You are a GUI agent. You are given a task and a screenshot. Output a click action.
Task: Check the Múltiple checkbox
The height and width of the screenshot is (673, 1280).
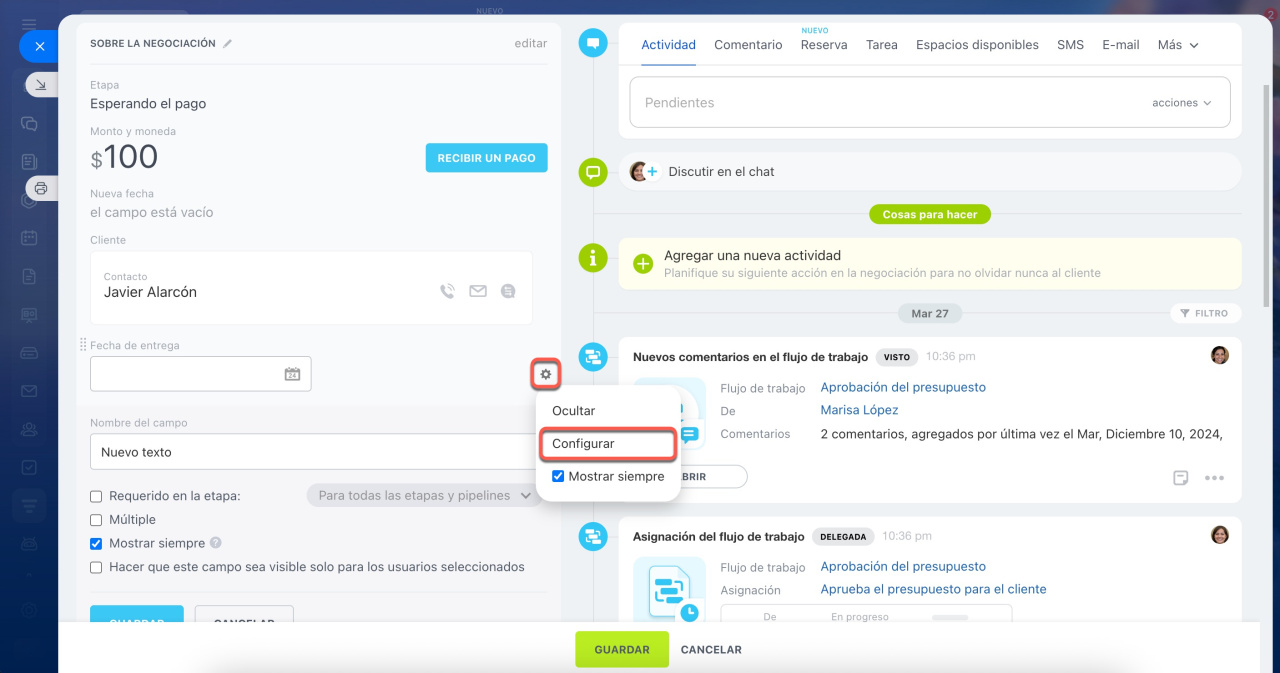96,520
